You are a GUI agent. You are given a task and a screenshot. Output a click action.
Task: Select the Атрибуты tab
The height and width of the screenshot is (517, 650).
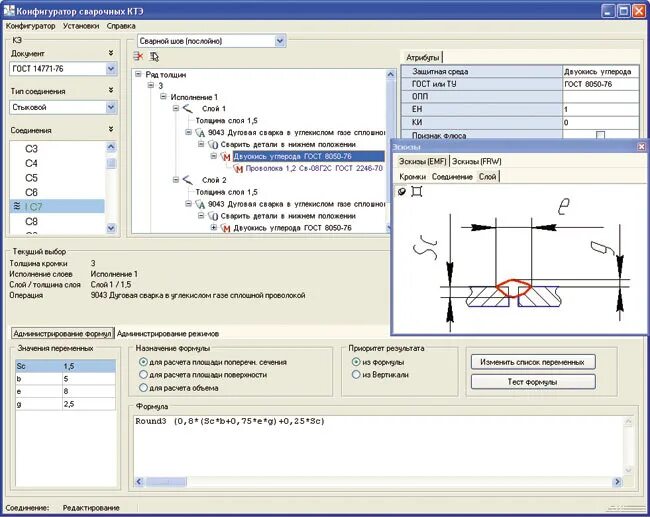click(x=422, y=58)
